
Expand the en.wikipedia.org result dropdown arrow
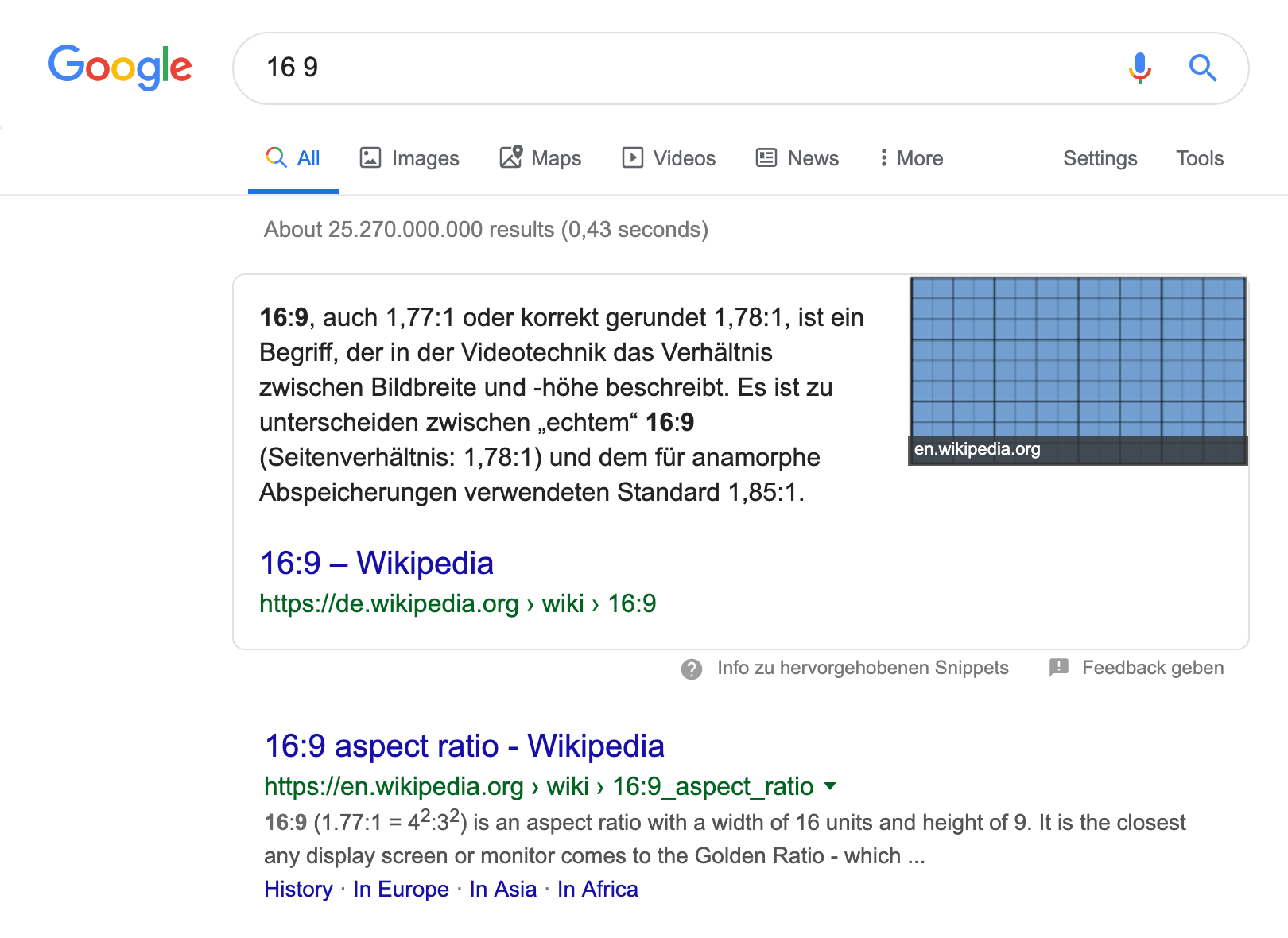tap(831, 786)
